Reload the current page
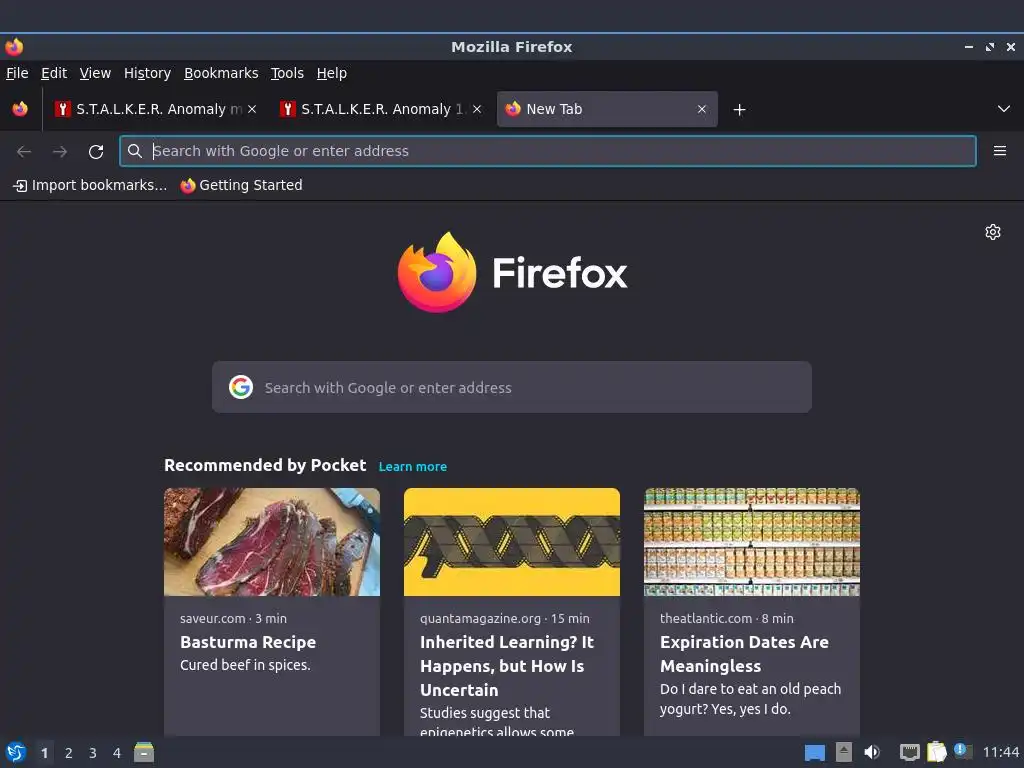 (96, 152)
